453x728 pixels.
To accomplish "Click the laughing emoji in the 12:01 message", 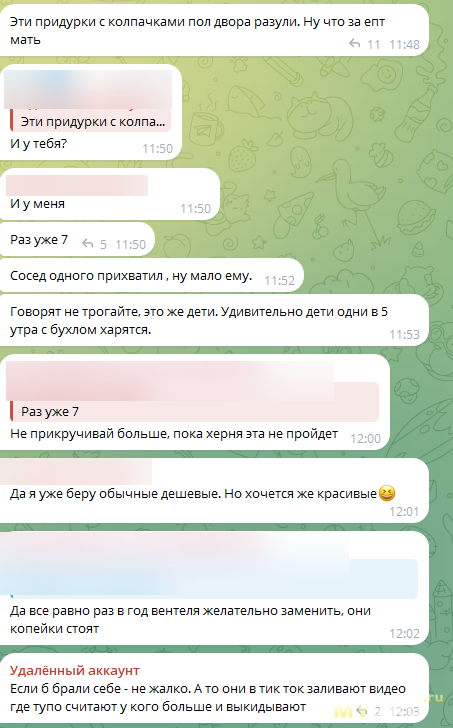I will 387,493.
